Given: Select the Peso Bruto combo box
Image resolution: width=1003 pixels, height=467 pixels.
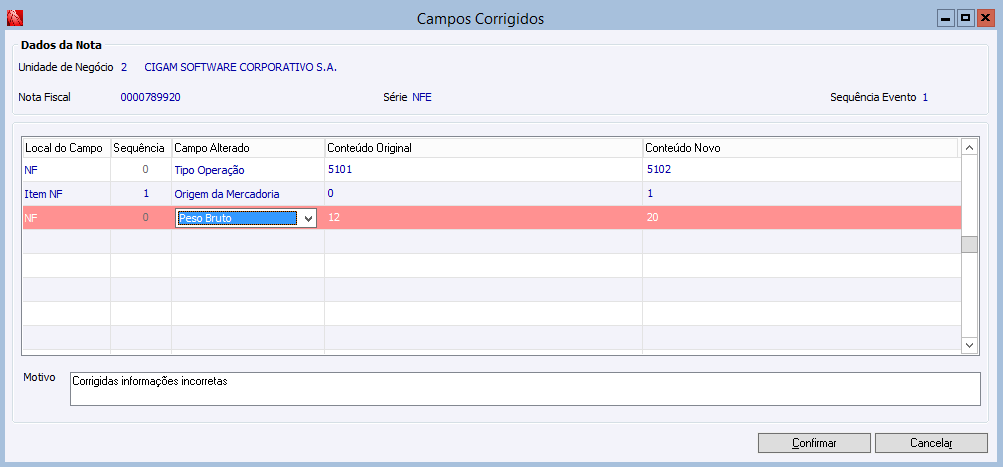Looking at the screenshot, I should pyautogui.click(x=237, y=218).
